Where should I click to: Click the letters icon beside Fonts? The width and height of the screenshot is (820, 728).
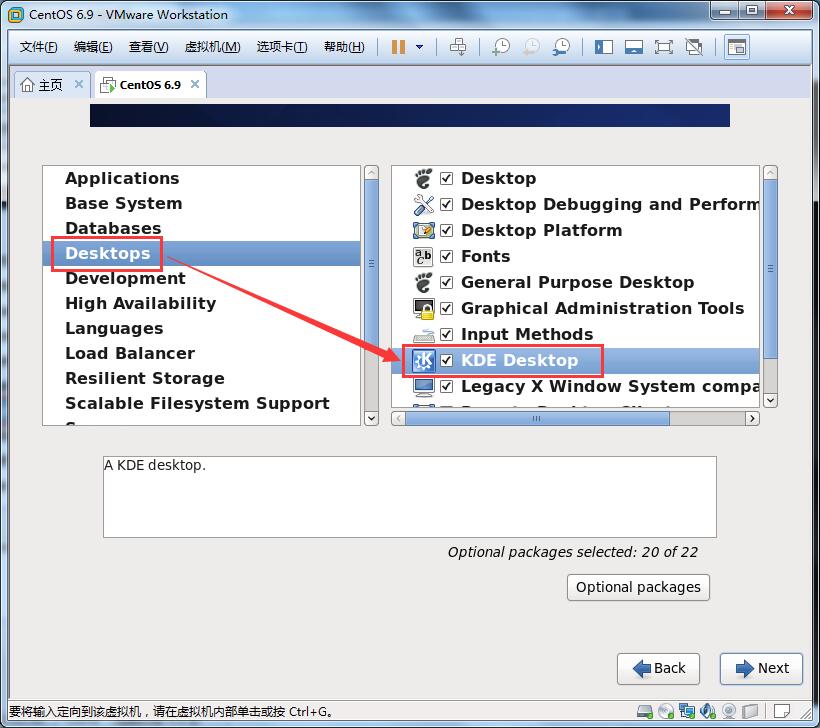(x=424, y=256)
